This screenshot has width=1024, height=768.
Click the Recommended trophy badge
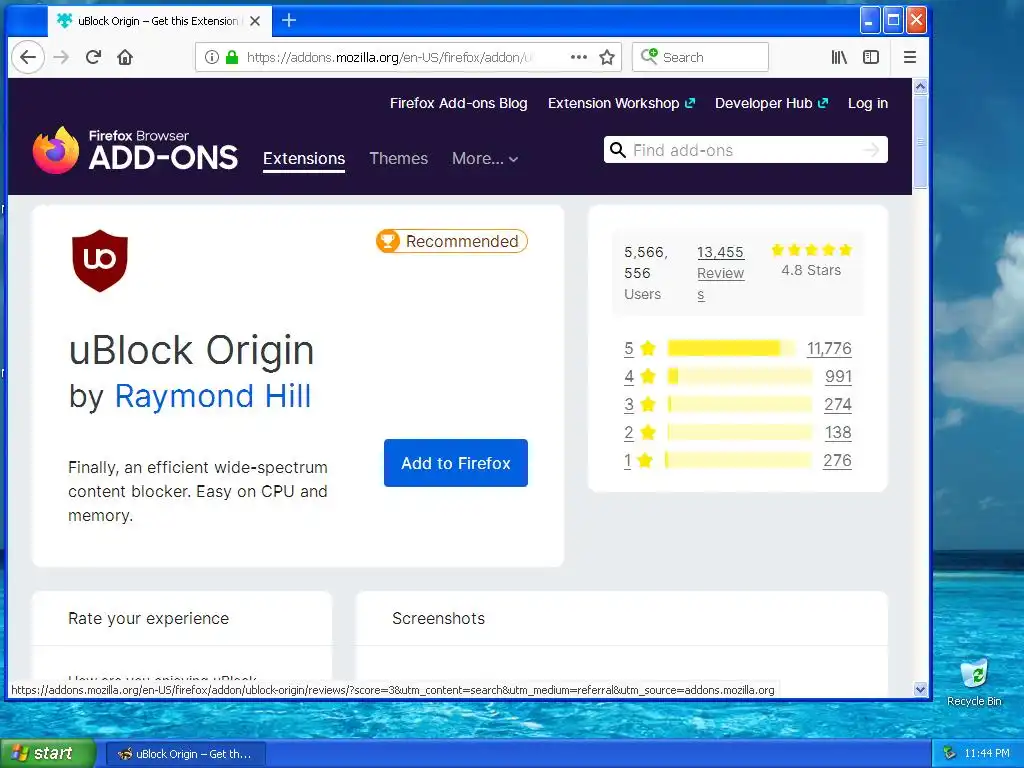[x=452, y=241]
